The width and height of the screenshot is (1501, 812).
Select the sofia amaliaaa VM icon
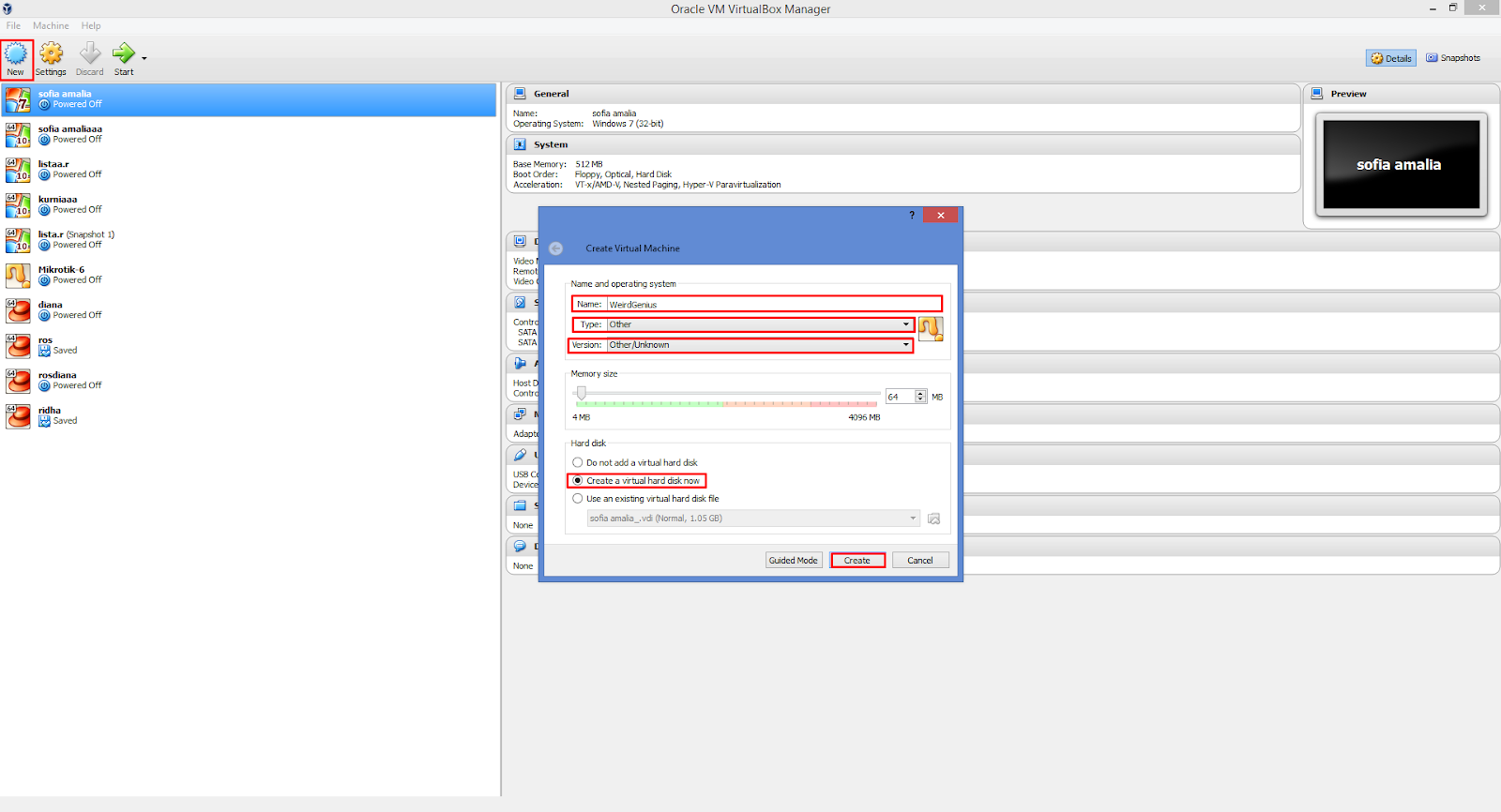pos(18,135)
